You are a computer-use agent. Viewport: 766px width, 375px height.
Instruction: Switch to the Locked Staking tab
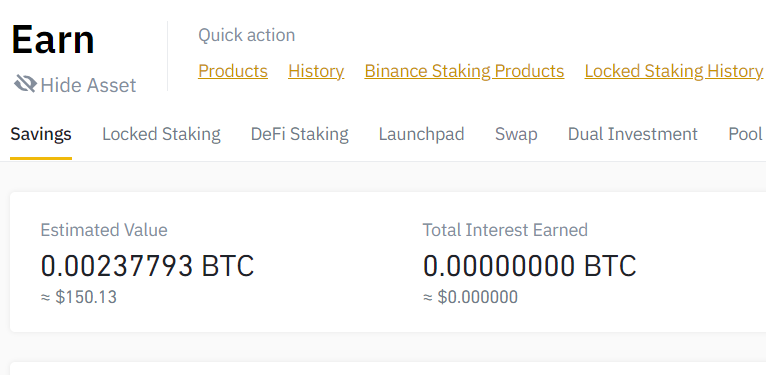[161, 134]
